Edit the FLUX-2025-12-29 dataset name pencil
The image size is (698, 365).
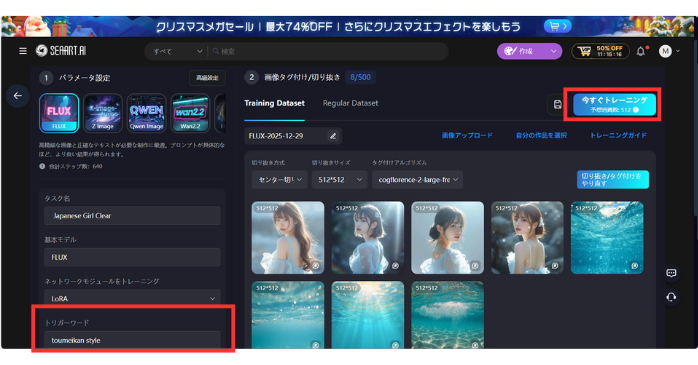click(x=333, y=136)
